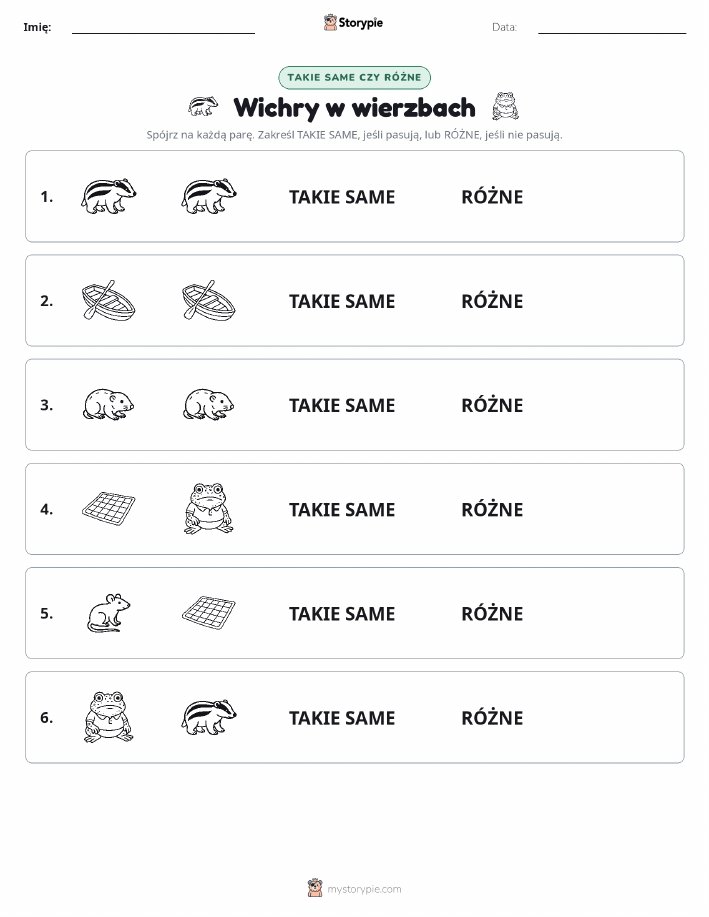This screenshot has height=917, width=709.
Task: Select RÓŻNE for pair 4
Action: pos(492,509)
